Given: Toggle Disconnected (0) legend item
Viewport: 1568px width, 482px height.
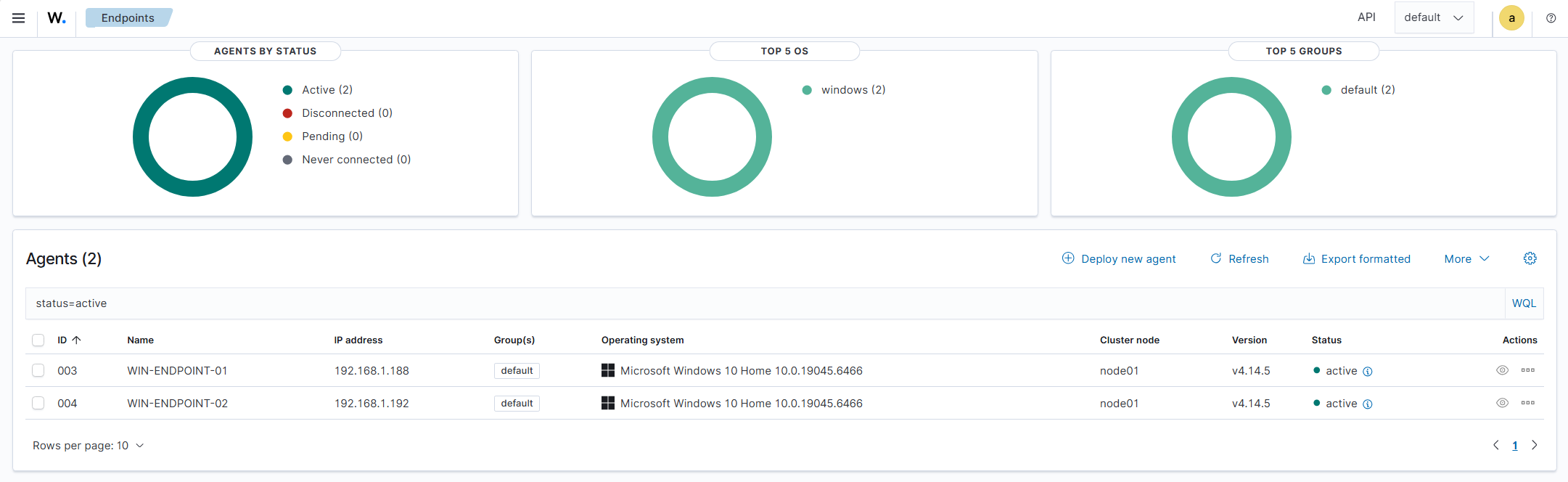Looking at the screenshot, I should (337, 113).
